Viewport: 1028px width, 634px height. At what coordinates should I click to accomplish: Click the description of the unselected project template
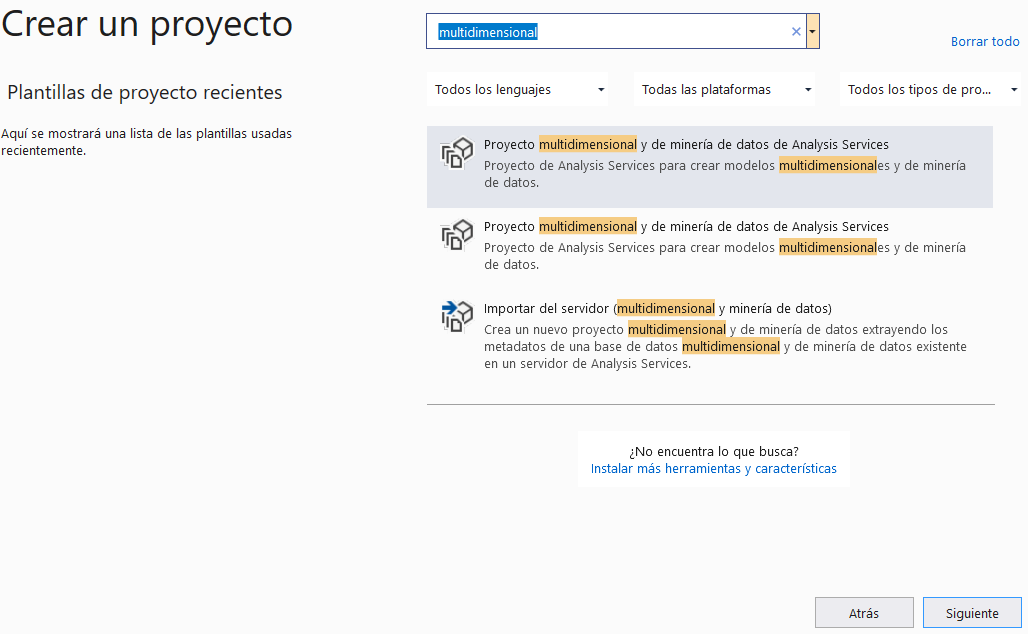click(724, 256)
